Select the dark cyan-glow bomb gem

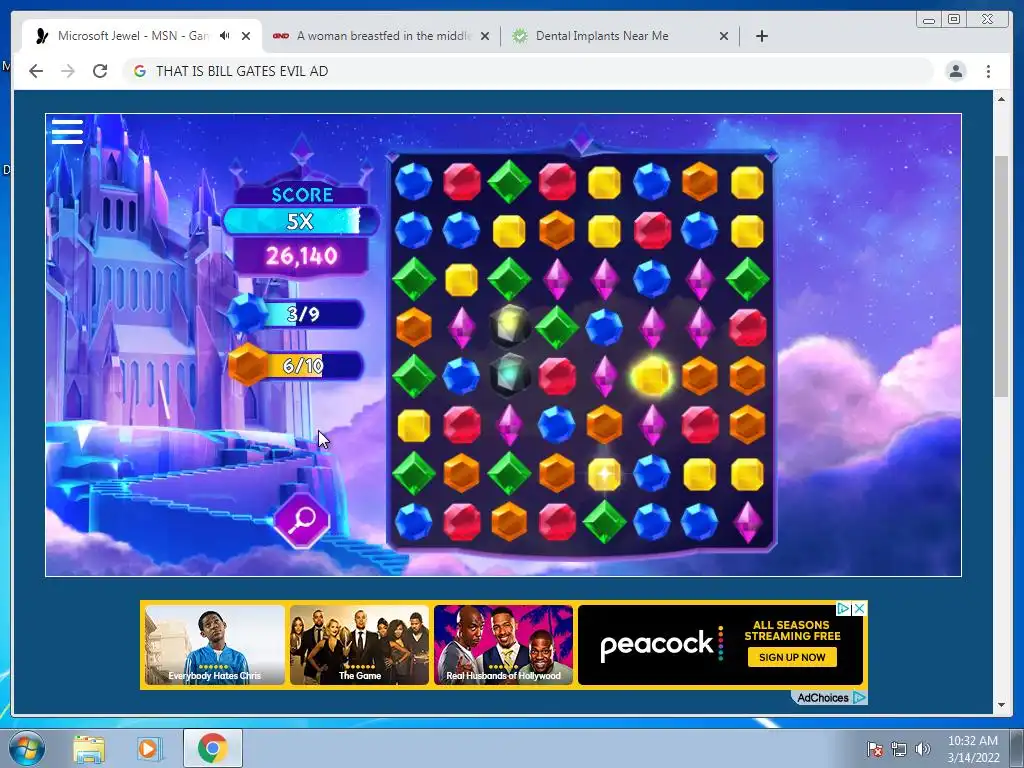[509, 376]
